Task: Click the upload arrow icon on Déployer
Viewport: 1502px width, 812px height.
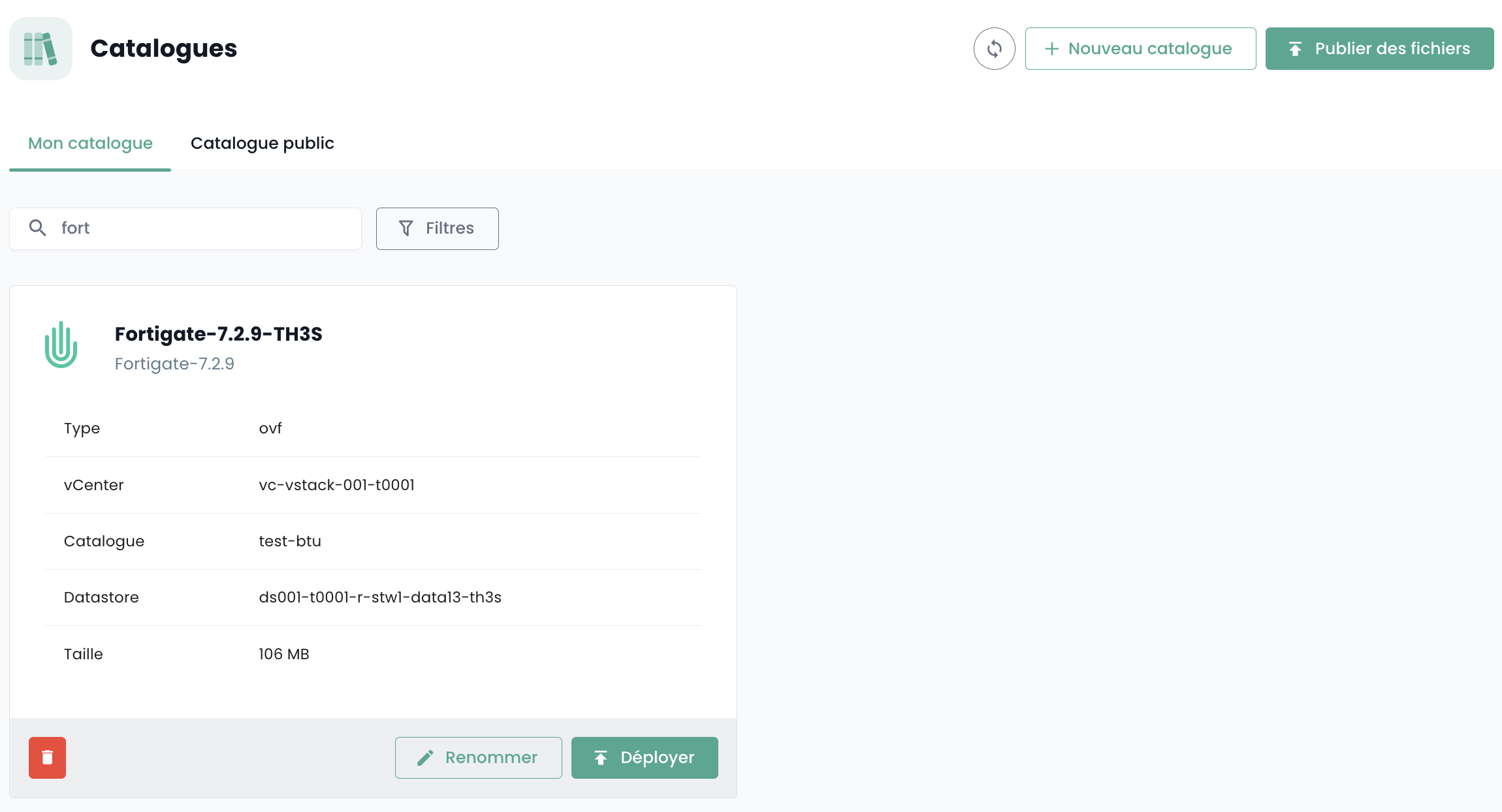Action: [x=601, y=757]
